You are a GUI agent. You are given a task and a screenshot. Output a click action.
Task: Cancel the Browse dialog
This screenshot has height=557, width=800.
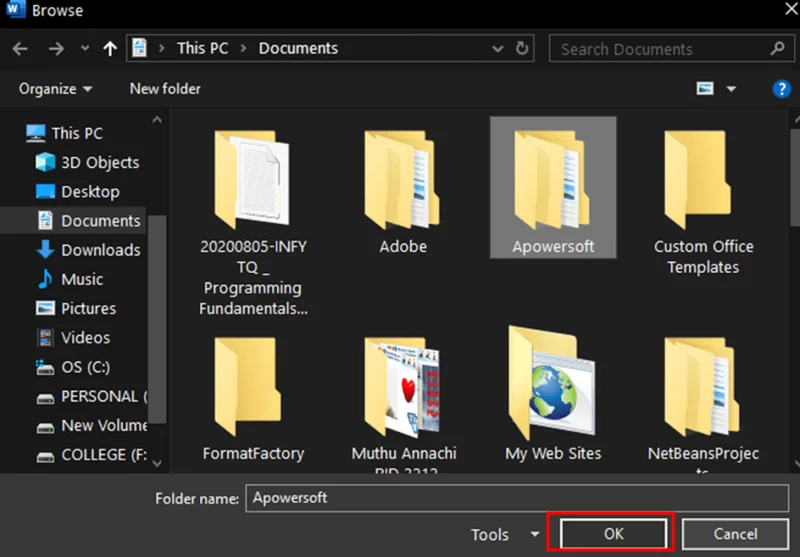tap(735, 534)
